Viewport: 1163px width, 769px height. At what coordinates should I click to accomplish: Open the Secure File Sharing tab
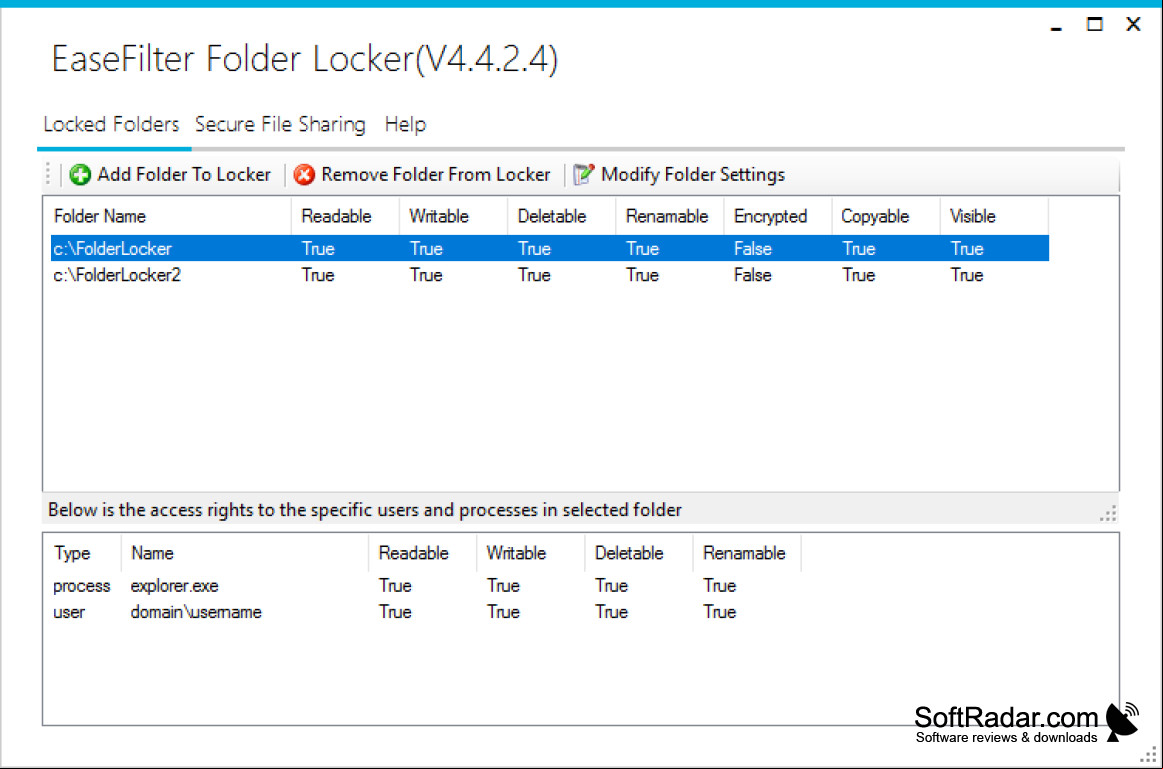[x=280, y=124]
